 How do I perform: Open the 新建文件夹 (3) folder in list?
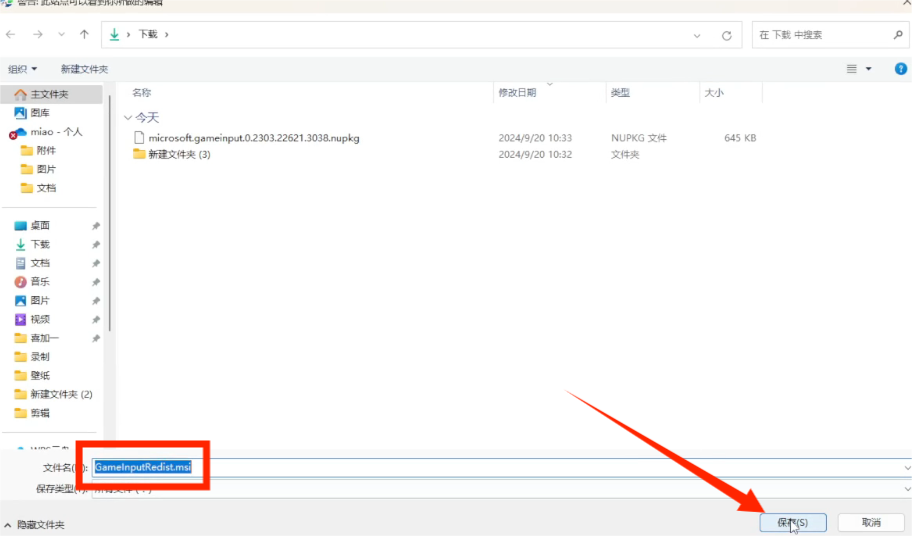point(178,155)
